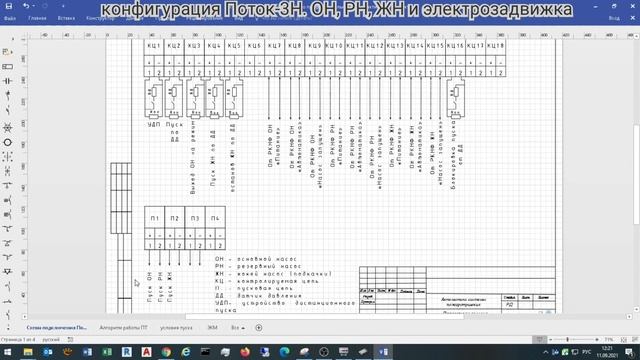Click the Вход sign-in button

tap(613, 18)
